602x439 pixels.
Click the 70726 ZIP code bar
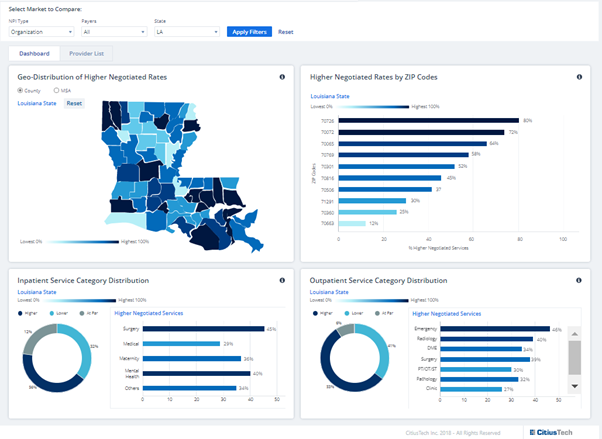pyautogui.click(x=428, y=121)
